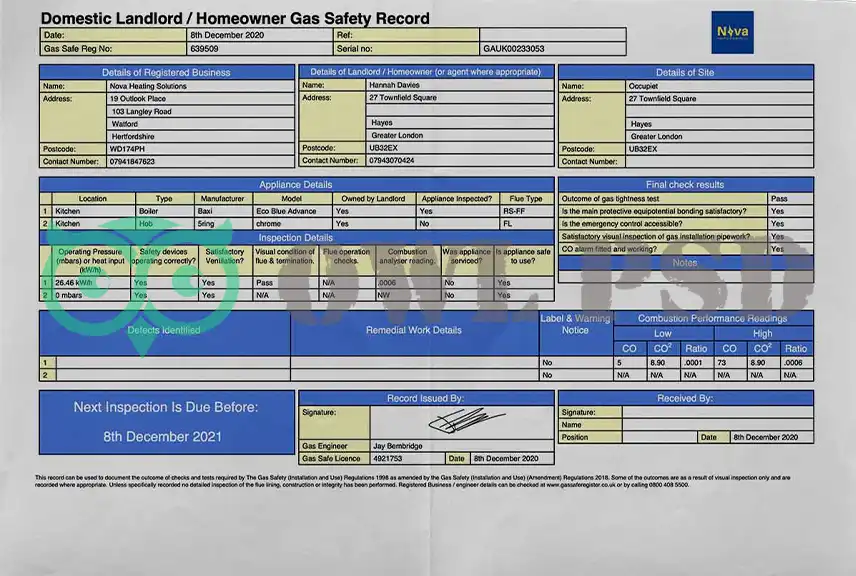Click the 'Final check results' header
The image size is (856, 576).
pos(685,185)
